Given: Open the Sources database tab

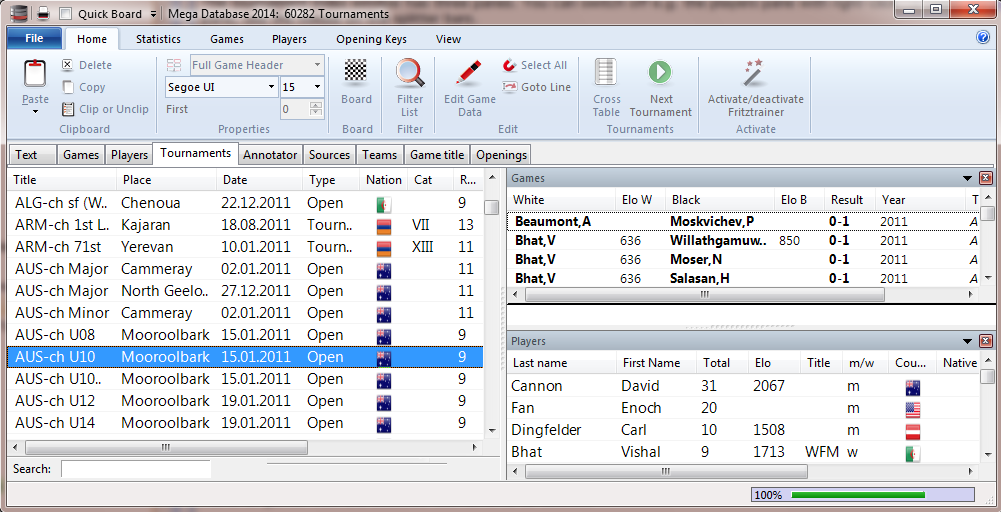Looking at the screenshot, I should tap(329, 154).
